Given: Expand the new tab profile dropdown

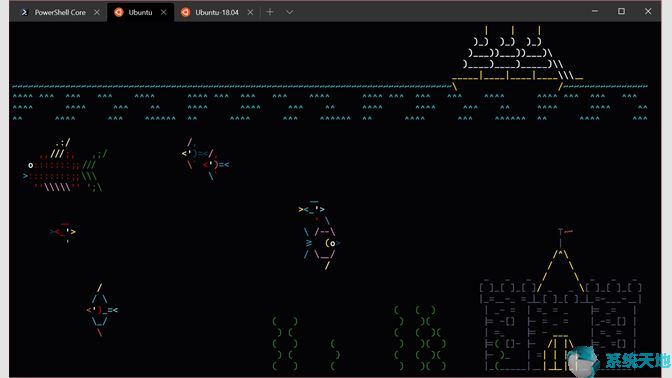Looking at the screenshot, I should (x=290, y=12).
